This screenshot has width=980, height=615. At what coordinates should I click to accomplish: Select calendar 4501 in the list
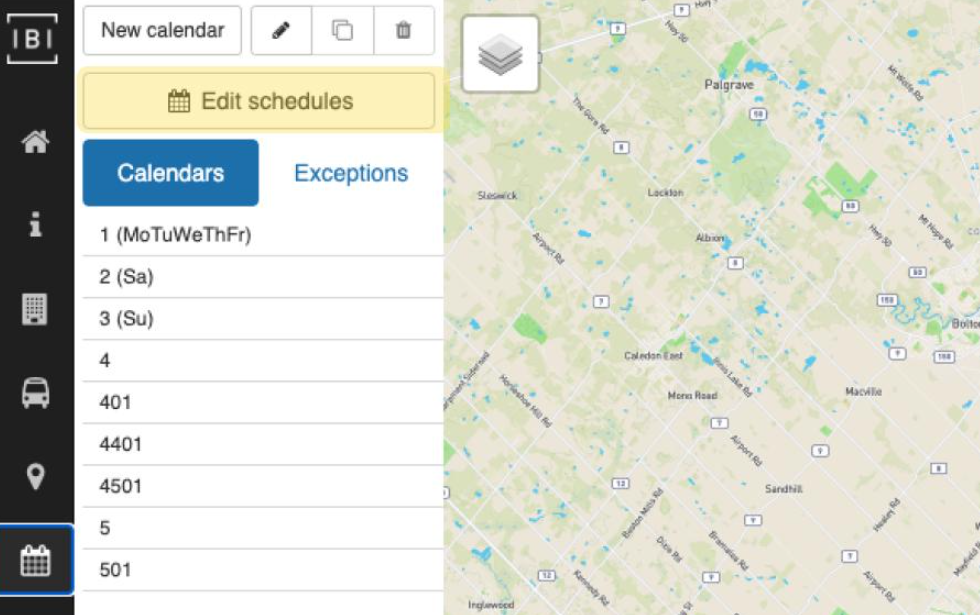coord(263,486)
